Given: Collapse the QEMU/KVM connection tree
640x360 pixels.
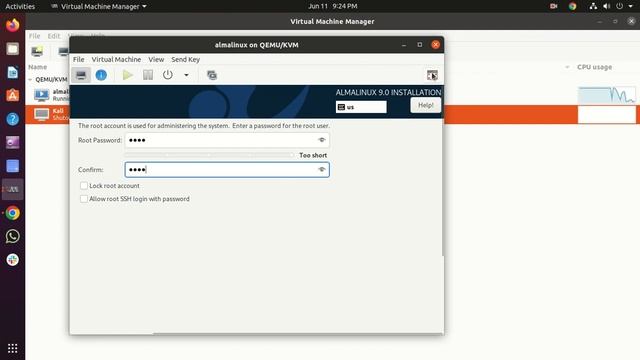Looking at the screenshot, I should 30,80.
